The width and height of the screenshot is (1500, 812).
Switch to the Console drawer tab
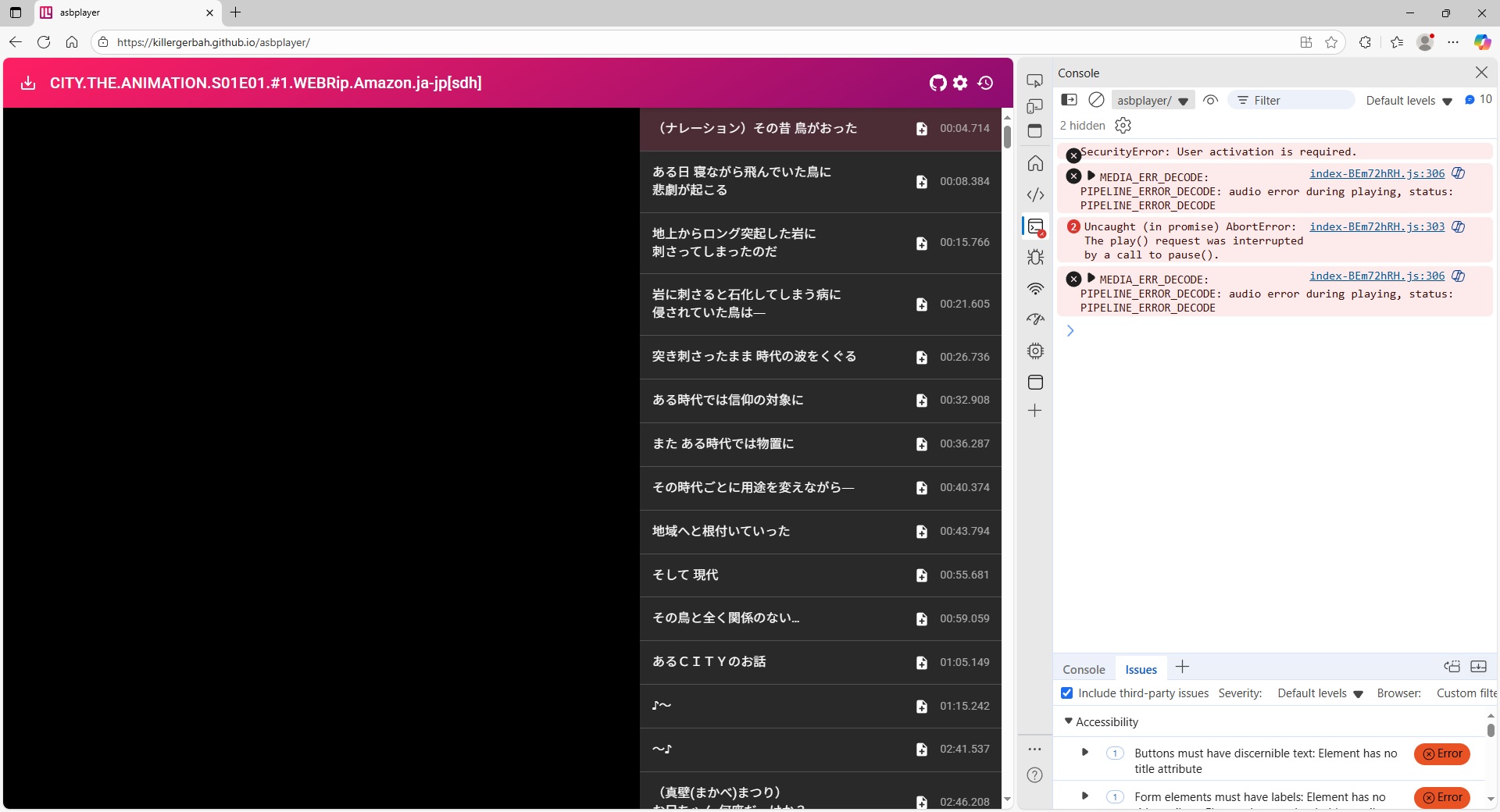[1084, 669]
